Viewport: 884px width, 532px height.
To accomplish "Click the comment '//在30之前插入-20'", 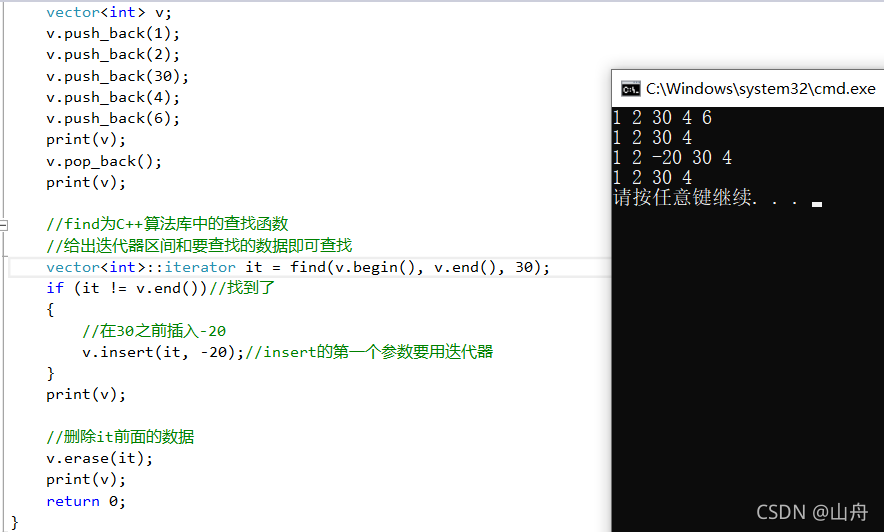I will (x=154, y=331).
